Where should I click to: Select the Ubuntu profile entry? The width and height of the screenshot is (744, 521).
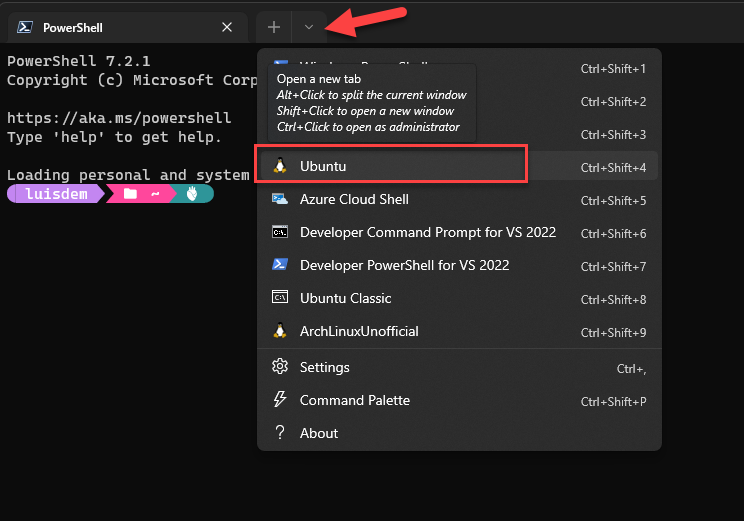tap(323, 166)
